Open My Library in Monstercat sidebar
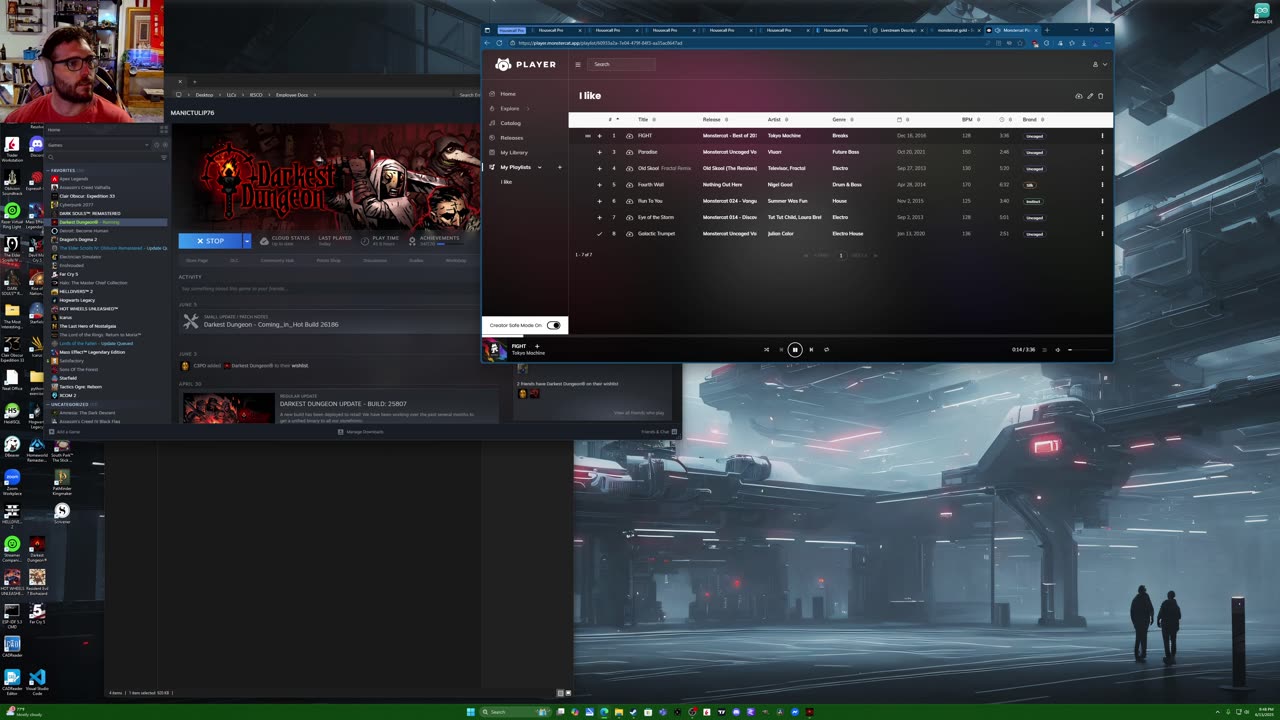This screenshot has width=1280, height=720. (513, 152)
